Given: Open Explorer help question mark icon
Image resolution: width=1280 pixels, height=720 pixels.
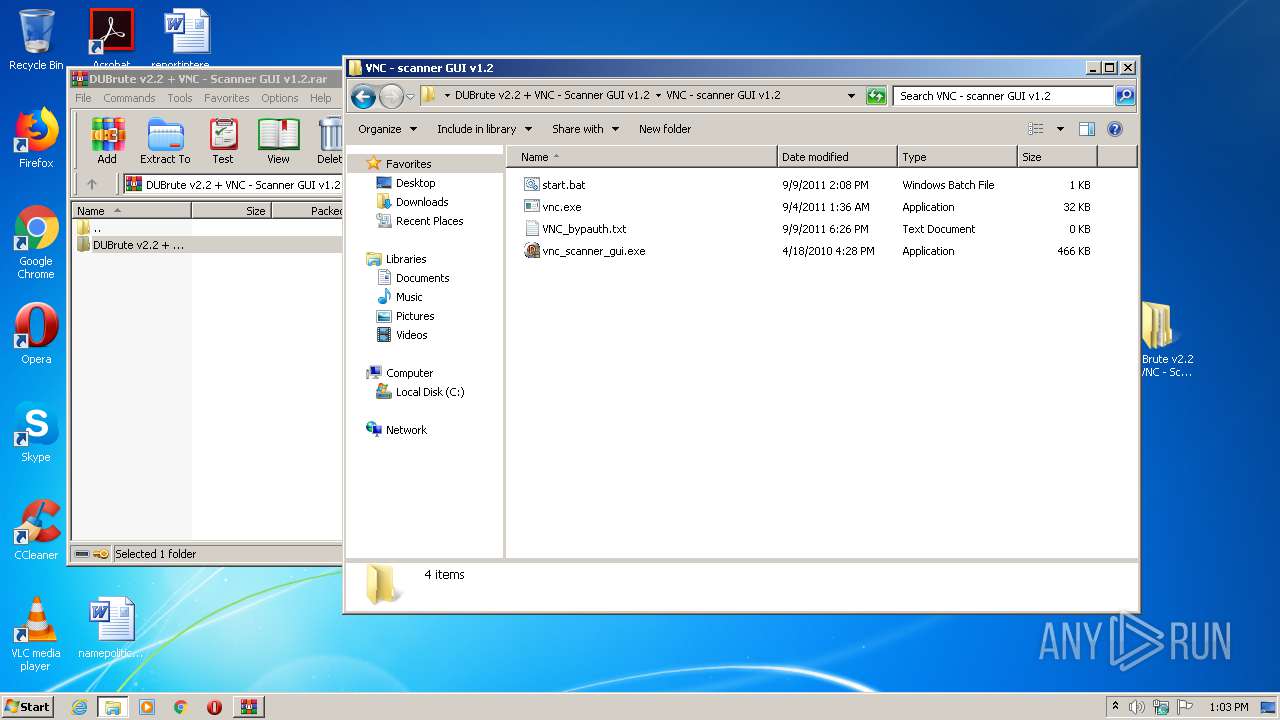Looking at the screenshot, I should 1115,129.
